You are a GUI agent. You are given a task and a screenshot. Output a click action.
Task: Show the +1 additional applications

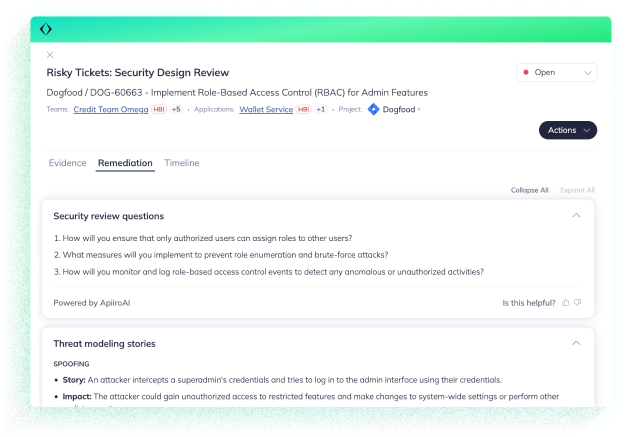[x=321, y=110]
